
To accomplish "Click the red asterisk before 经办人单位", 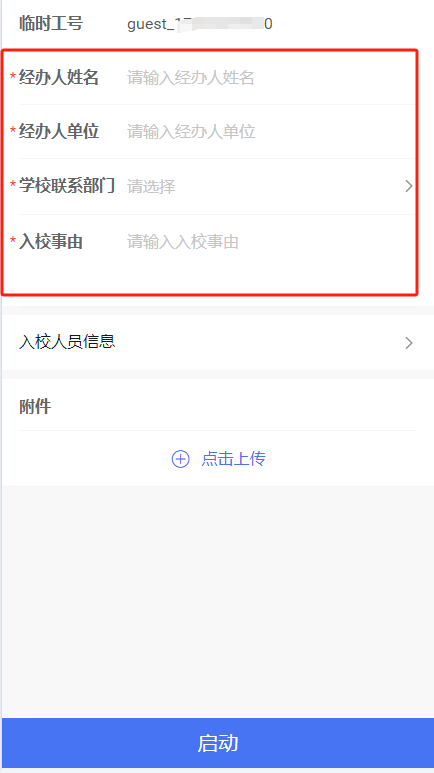I will coord(13,131).
